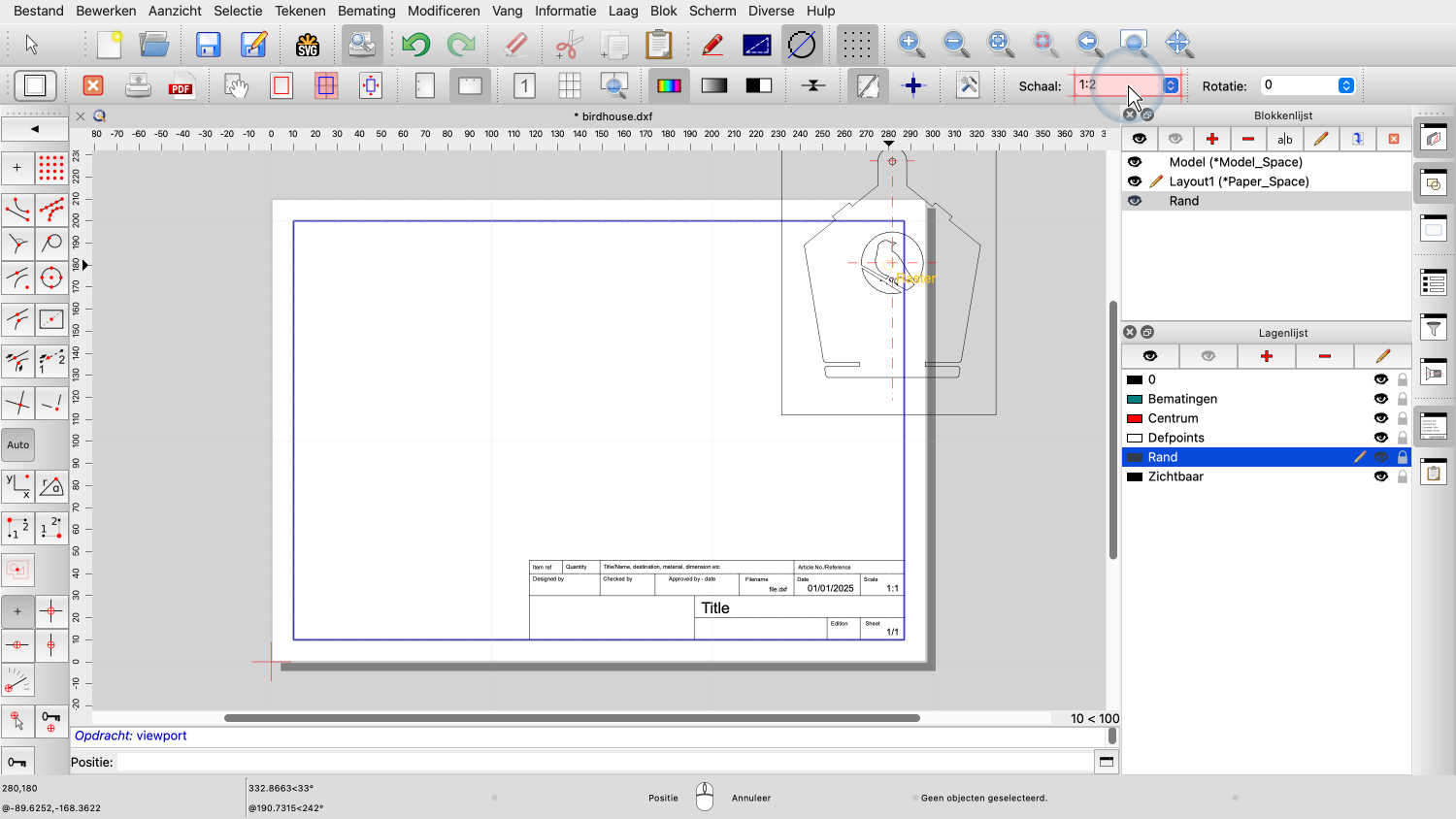Click the Print icon in toolbar
This screenshot has height=819, width=1456.
point(138,86)
